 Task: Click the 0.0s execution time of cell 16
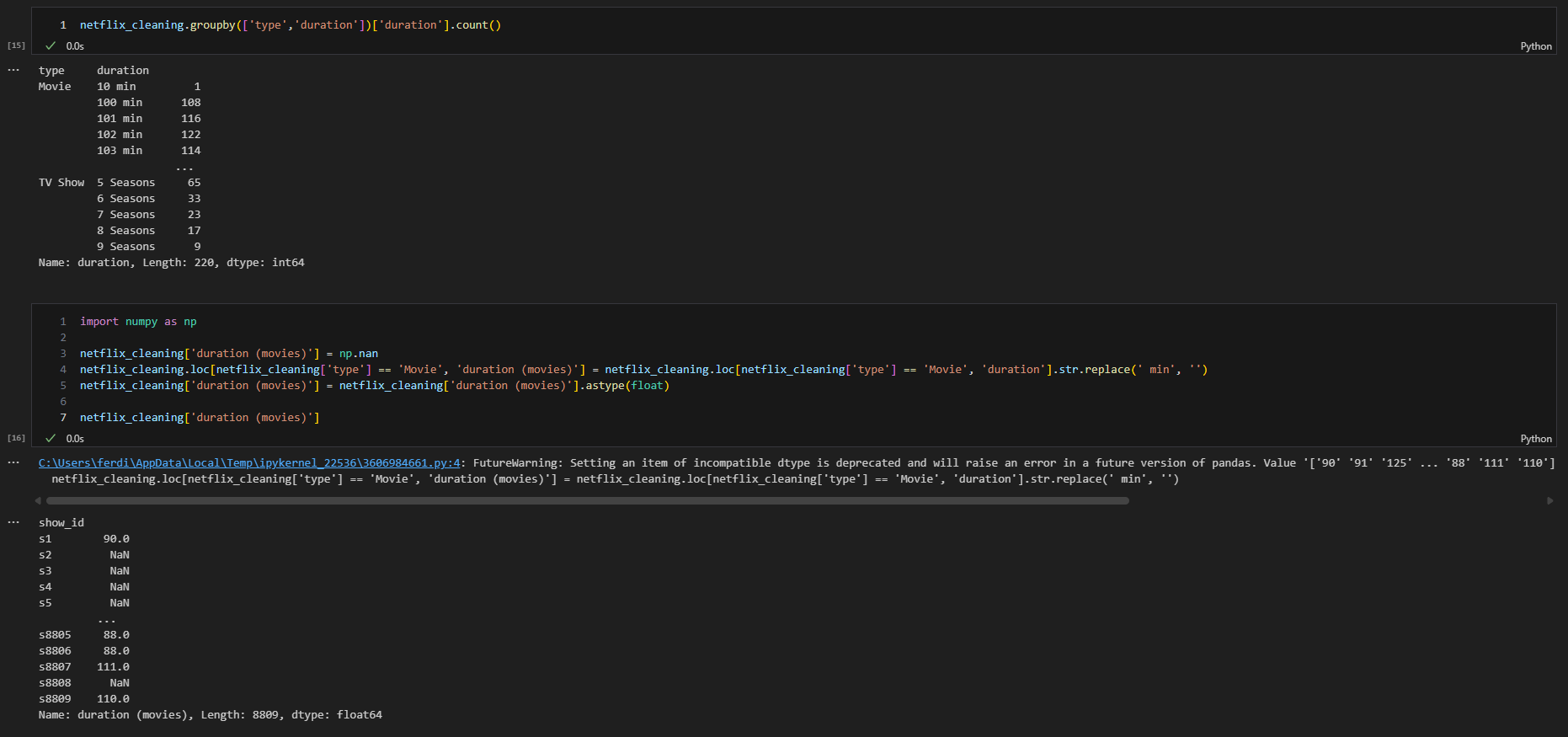pos(75,439)
